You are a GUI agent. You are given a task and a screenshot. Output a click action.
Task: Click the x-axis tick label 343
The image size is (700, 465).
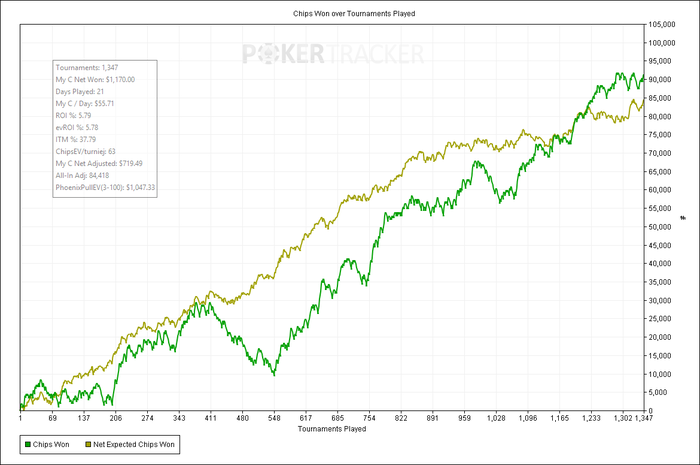click(x=179, y=418)
